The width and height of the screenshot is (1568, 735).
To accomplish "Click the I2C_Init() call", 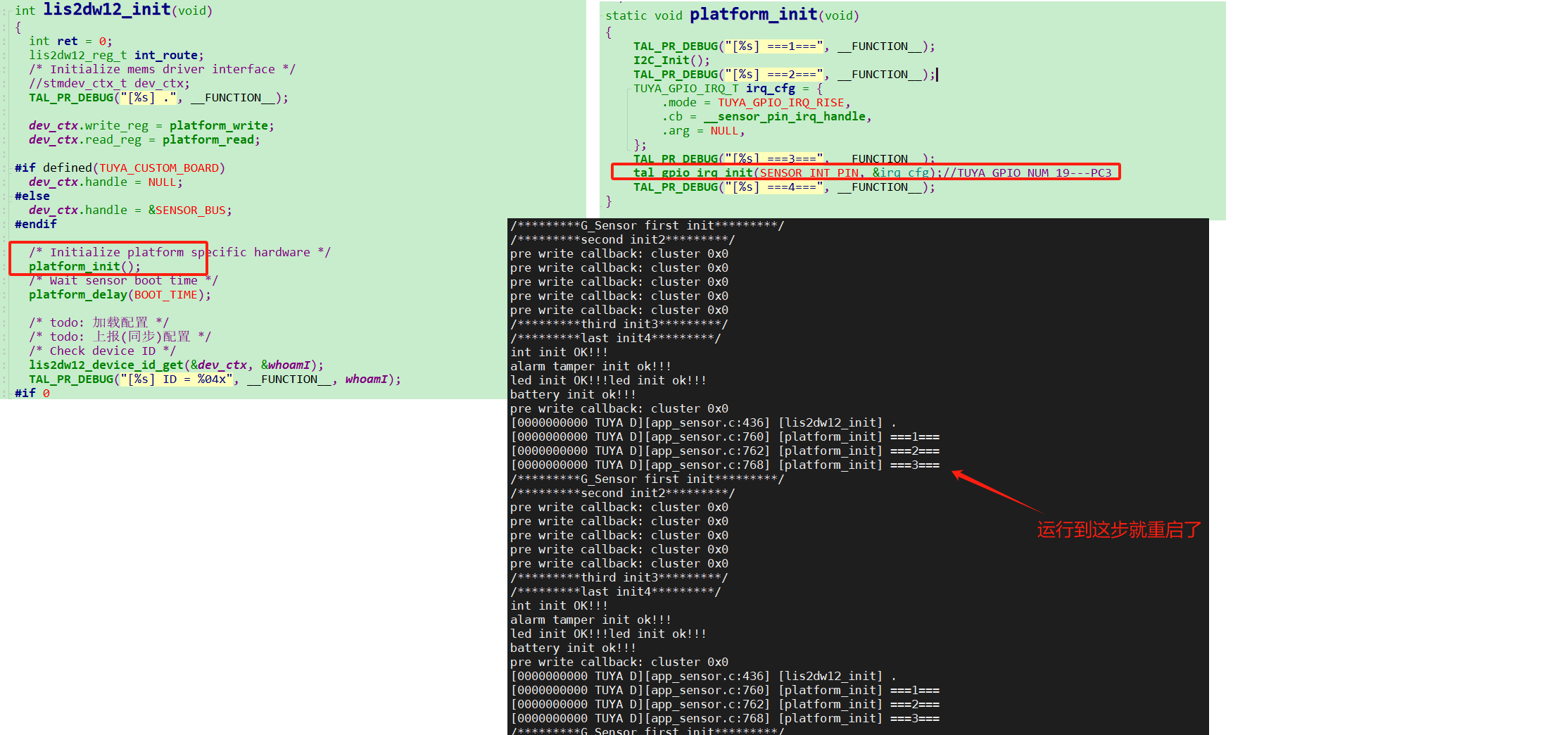I will tap(671, 60).
